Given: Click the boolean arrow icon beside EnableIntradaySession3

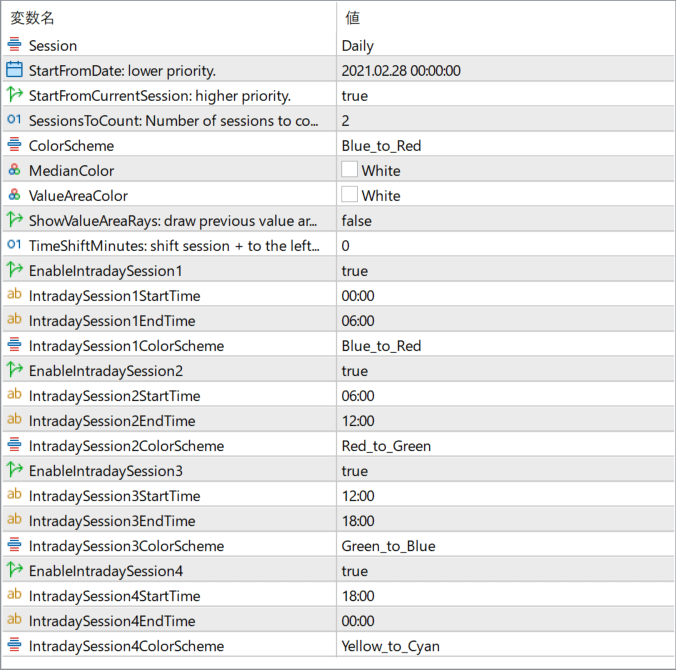Looking at the screenshot, I should click(14, 470).
